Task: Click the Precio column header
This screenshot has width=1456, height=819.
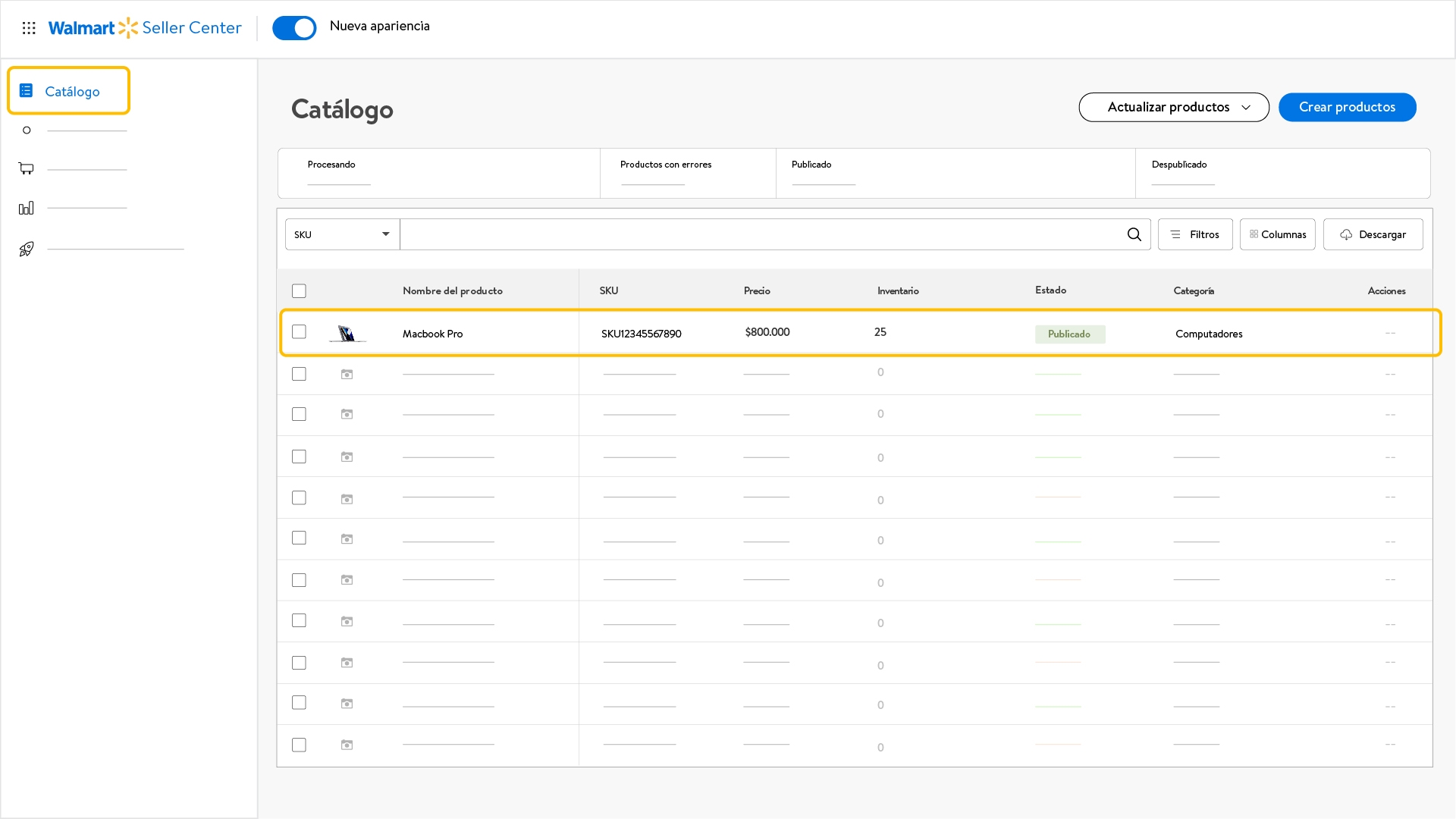Action: click(x=757, y=291)
